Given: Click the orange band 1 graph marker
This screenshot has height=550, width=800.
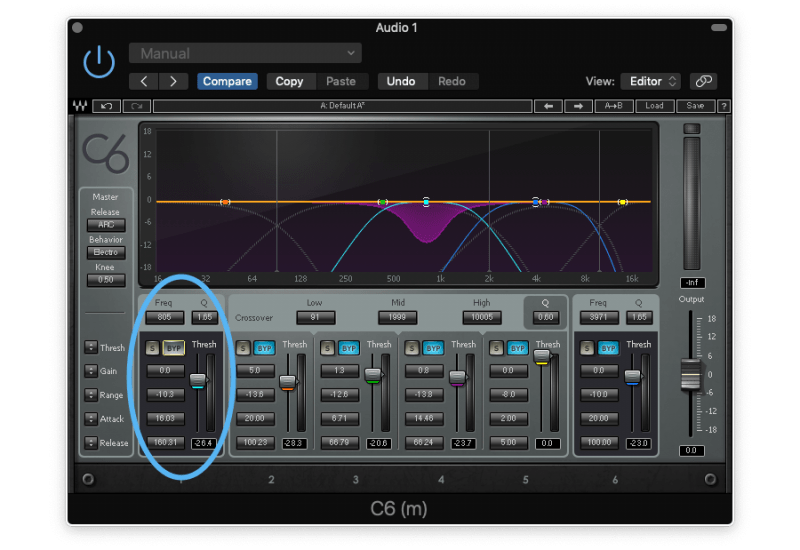Looking at the screenshot, I should tap(225, 202).
